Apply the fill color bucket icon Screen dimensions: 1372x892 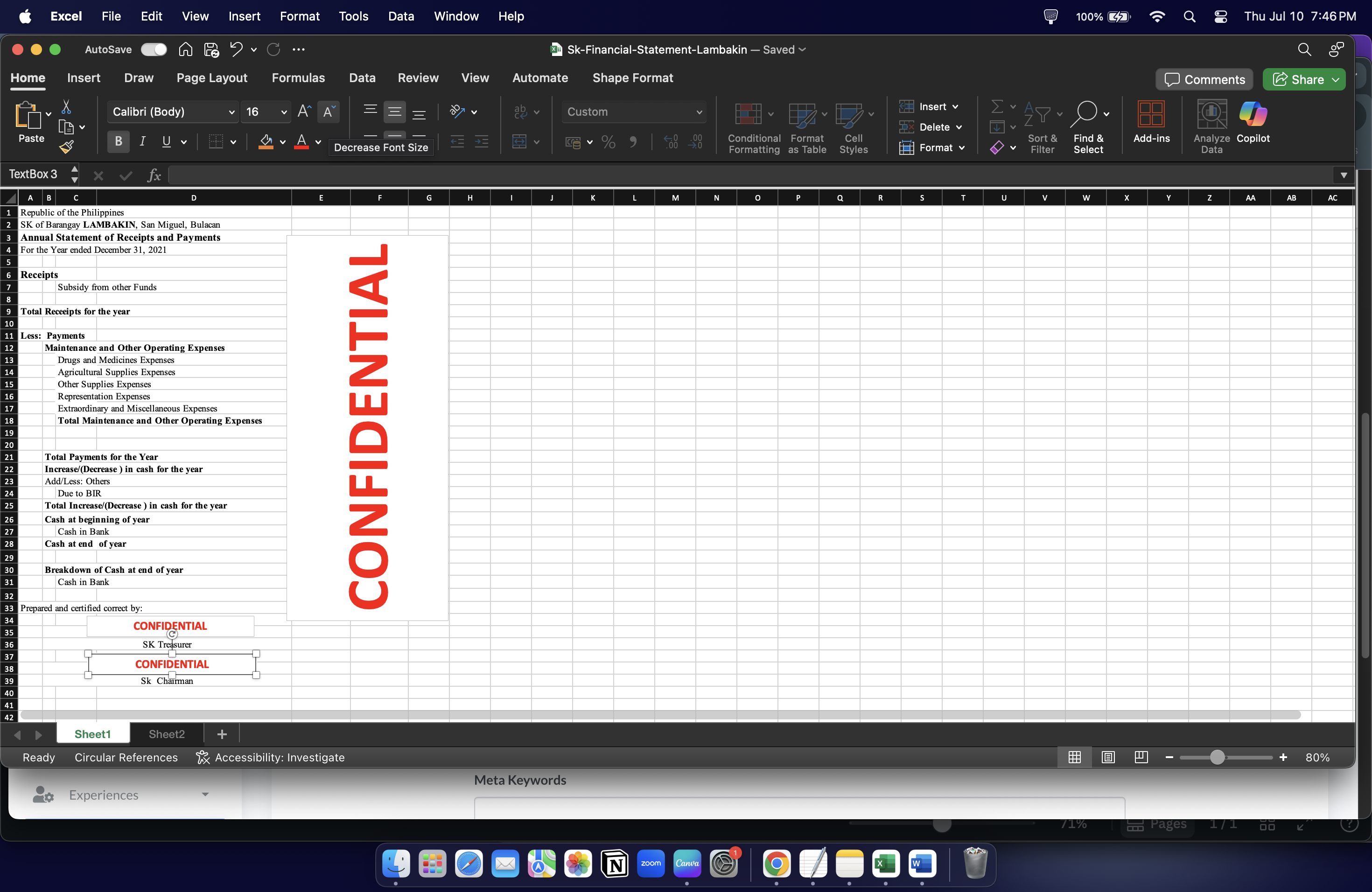point(266,141)
